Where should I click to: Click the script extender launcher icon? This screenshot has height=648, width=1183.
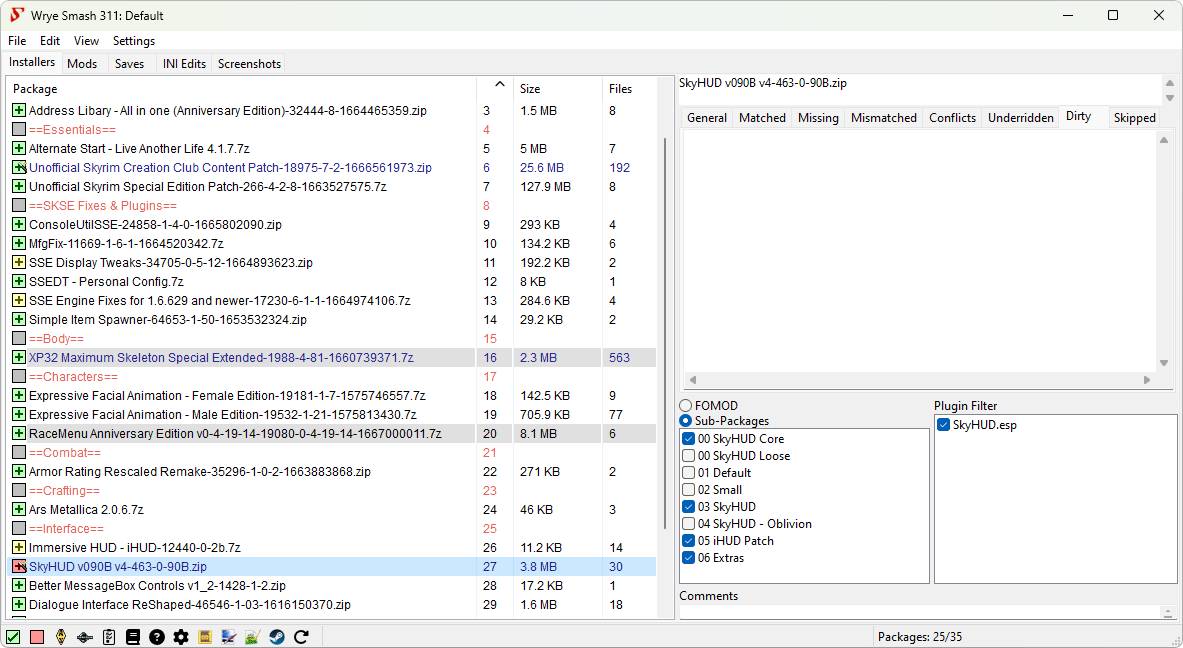(85, 636)
